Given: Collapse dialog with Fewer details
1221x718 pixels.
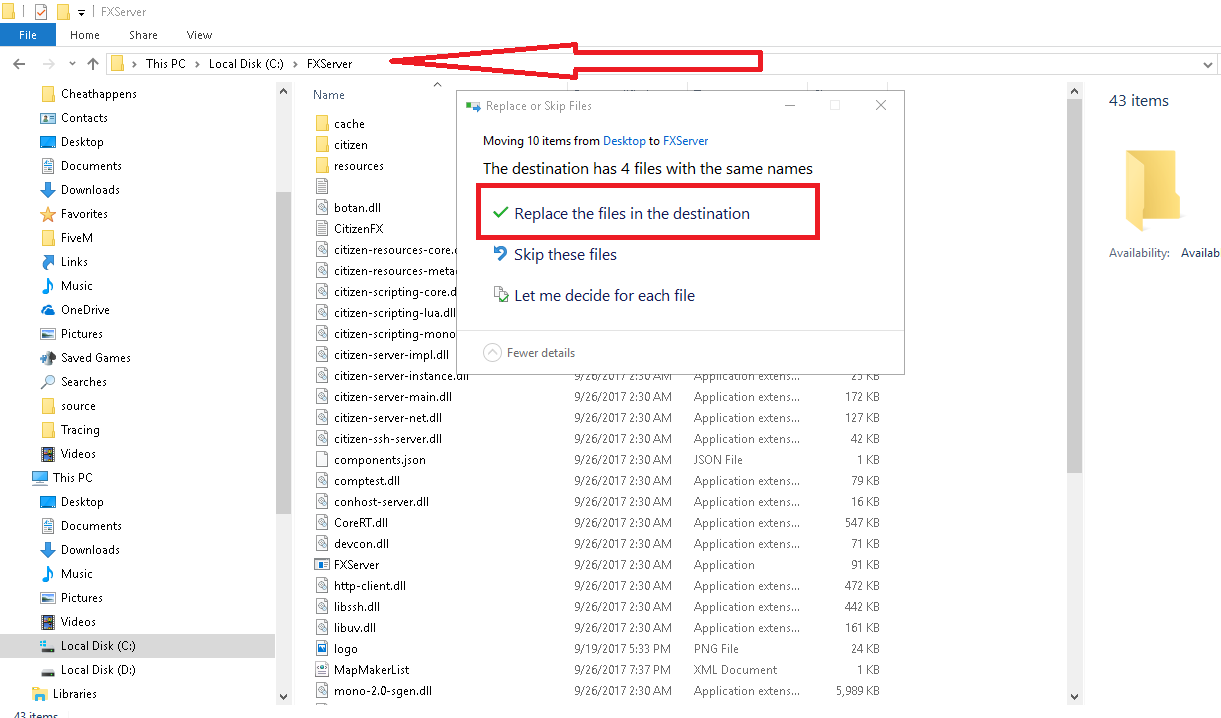Looking at the screenshot, I should (x=530, y=353).
